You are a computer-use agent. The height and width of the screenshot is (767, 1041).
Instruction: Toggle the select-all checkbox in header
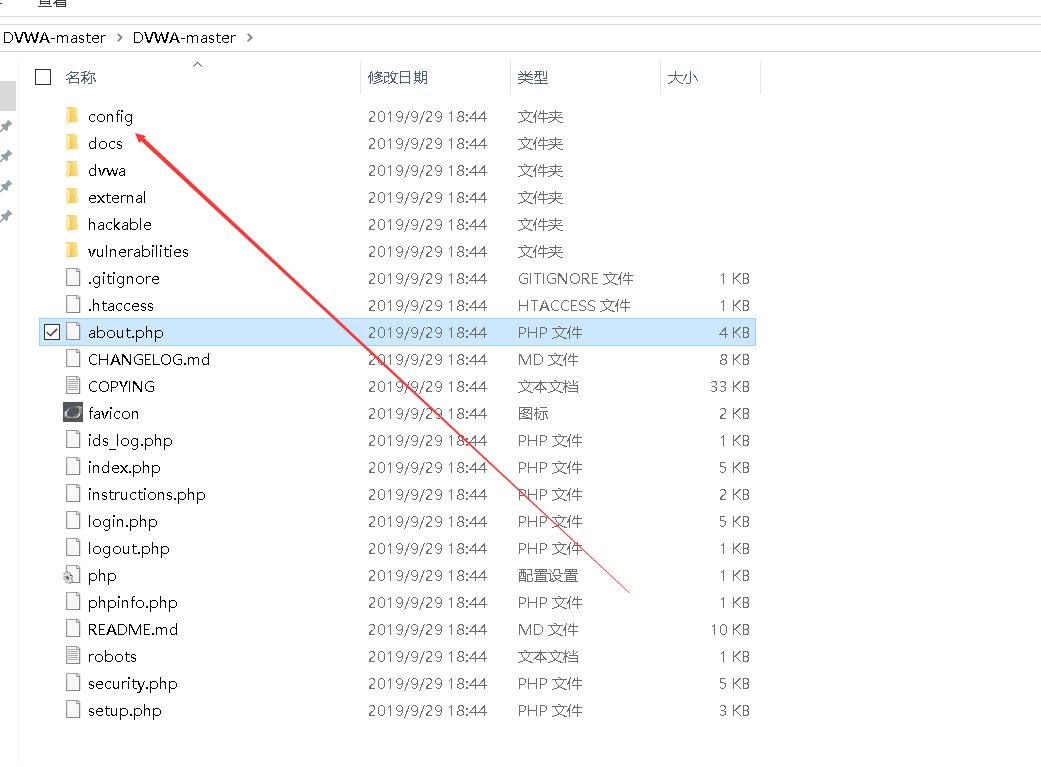(x=43, y=77)
